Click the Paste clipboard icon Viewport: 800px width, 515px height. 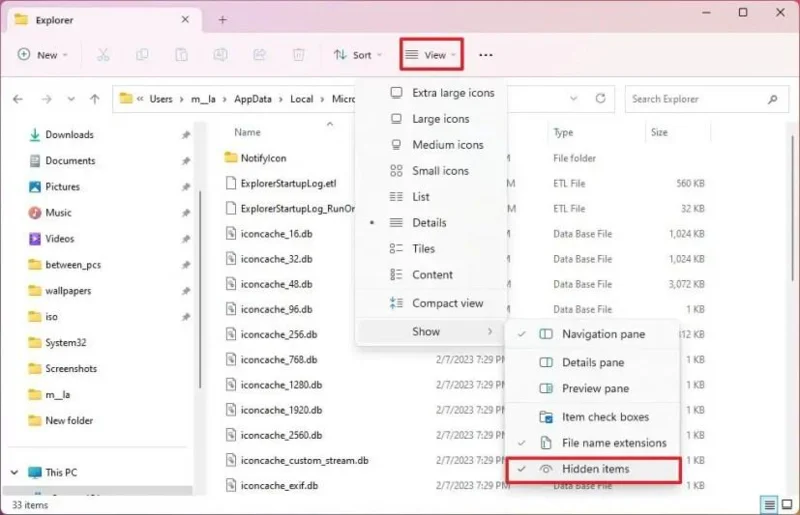(x=182, y=55)
